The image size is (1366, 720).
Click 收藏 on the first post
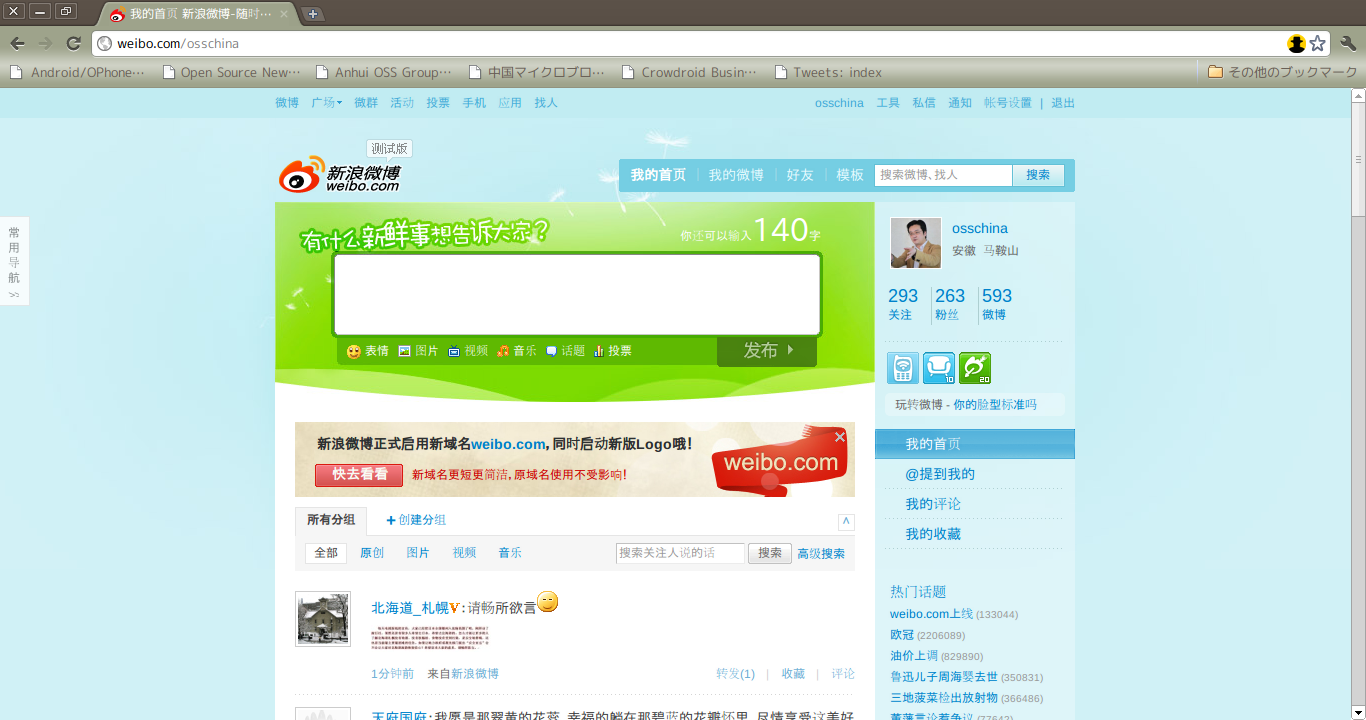[793, 674]
